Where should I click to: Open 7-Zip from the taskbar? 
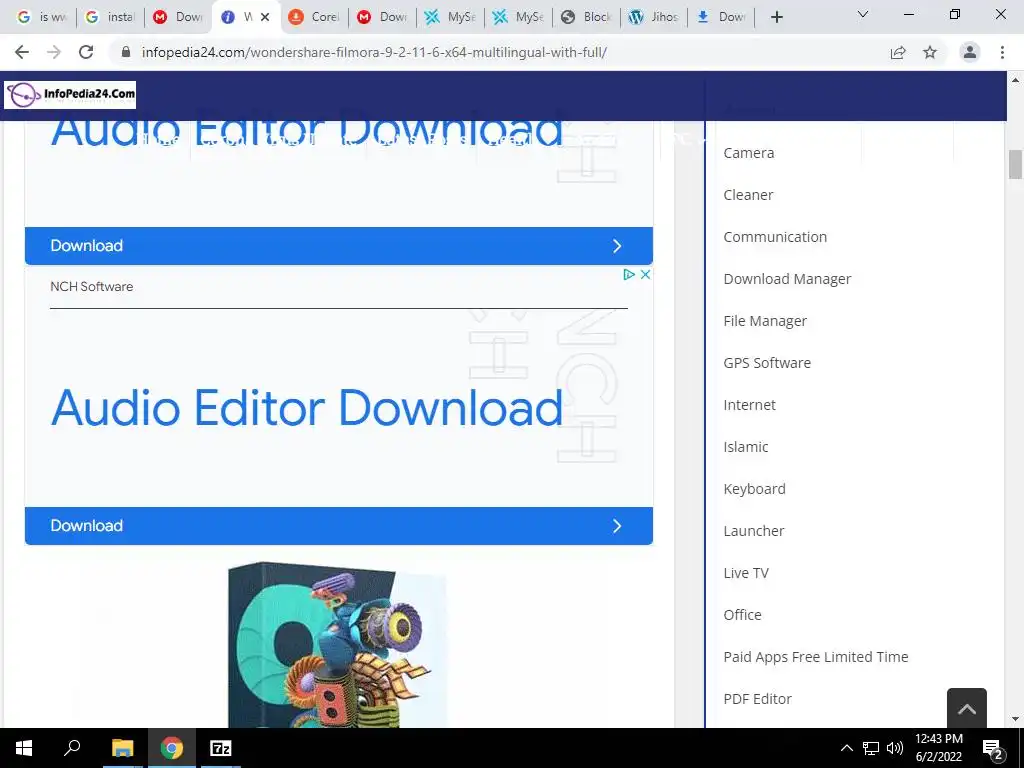[x=221, y=748]
